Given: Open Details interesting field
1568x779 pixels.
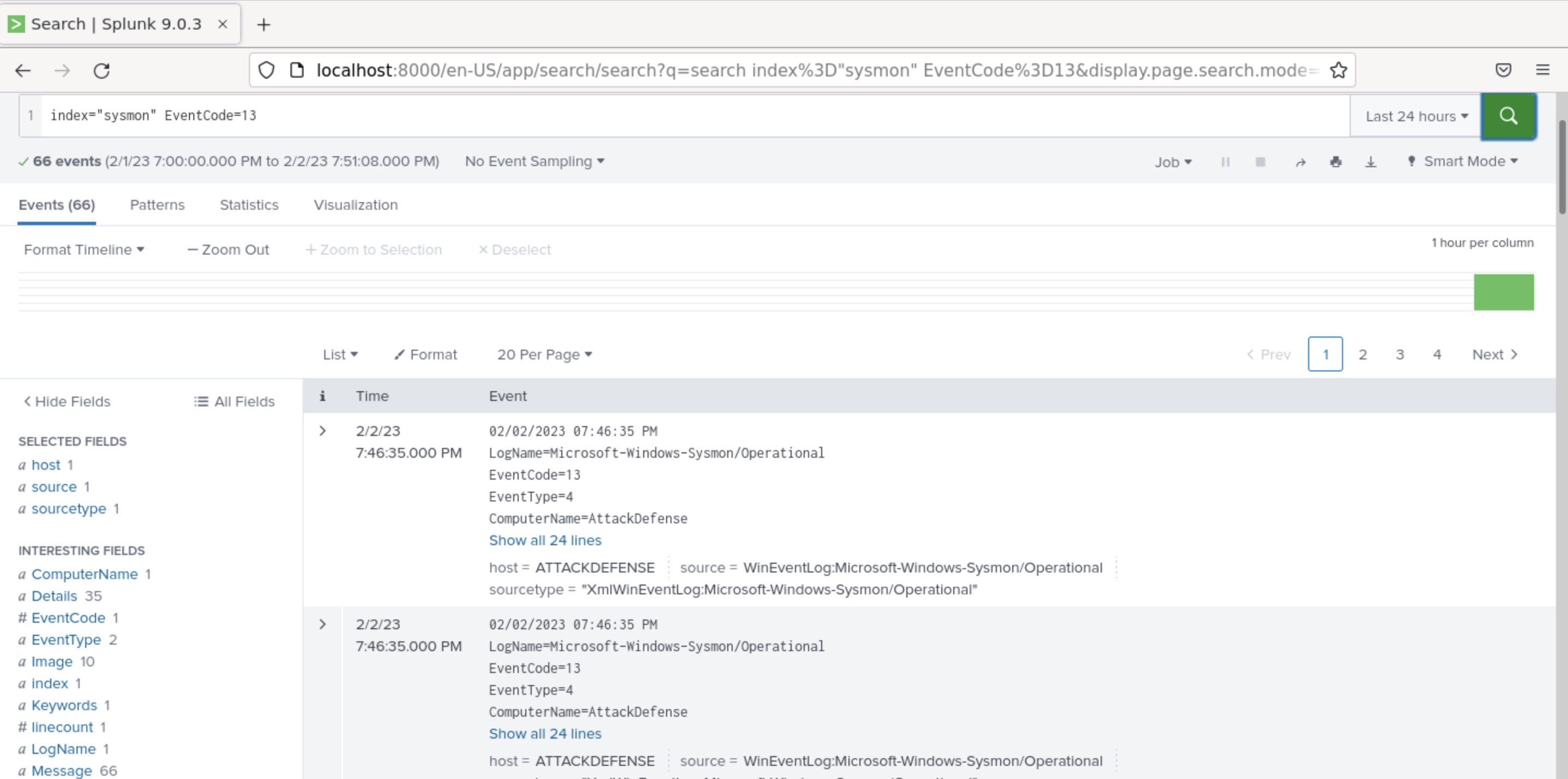Looking at the screenshot, I should pyautogui.click(x=54, y=597).
